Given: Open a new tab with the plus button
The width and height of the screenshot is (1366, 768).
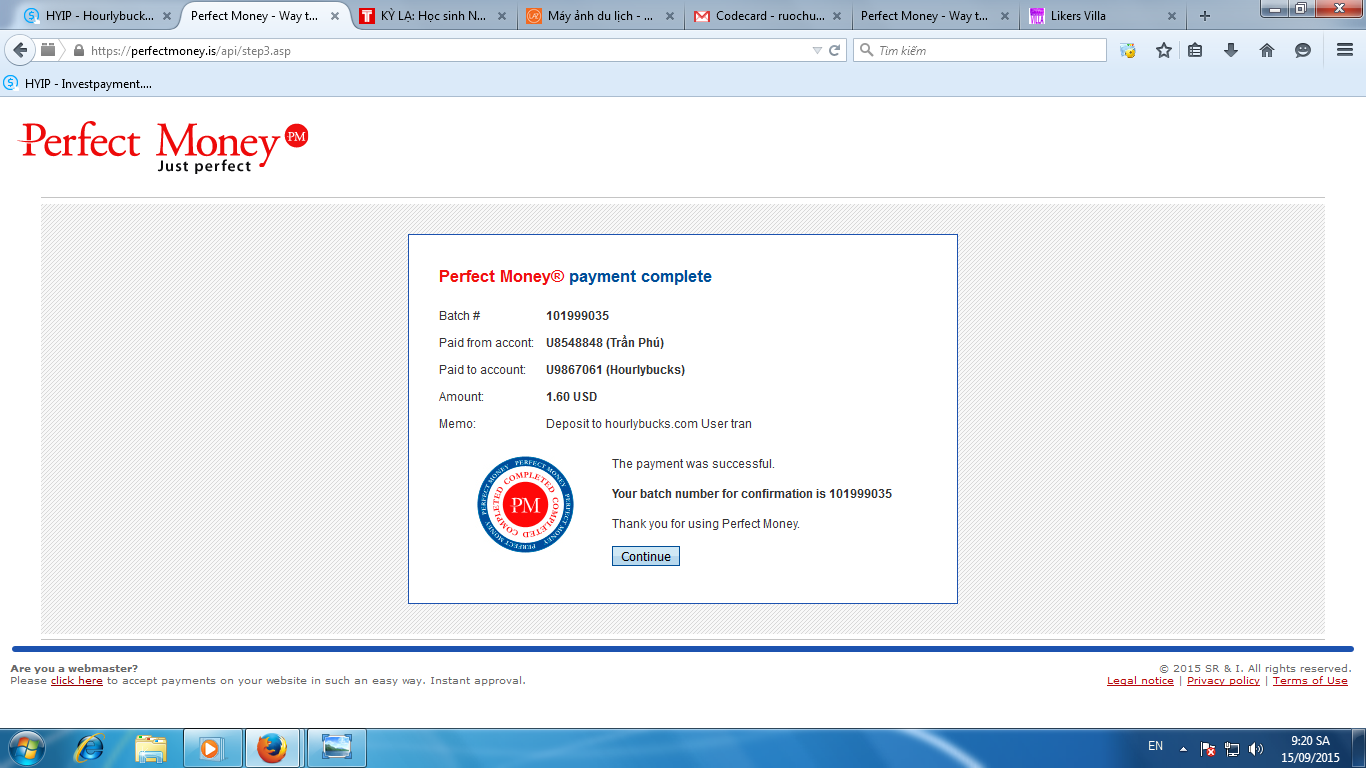Looking at the screenshot, I should pyautogui.click(x=1205, y=16).
